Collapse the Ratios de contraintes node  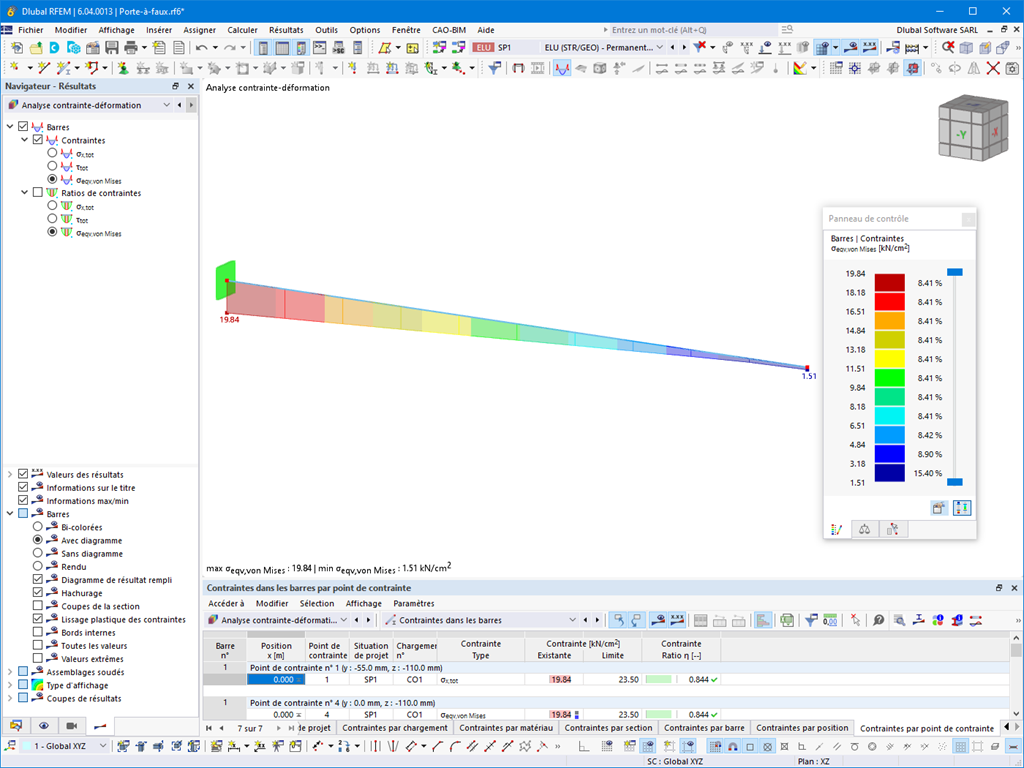(25, 193)
